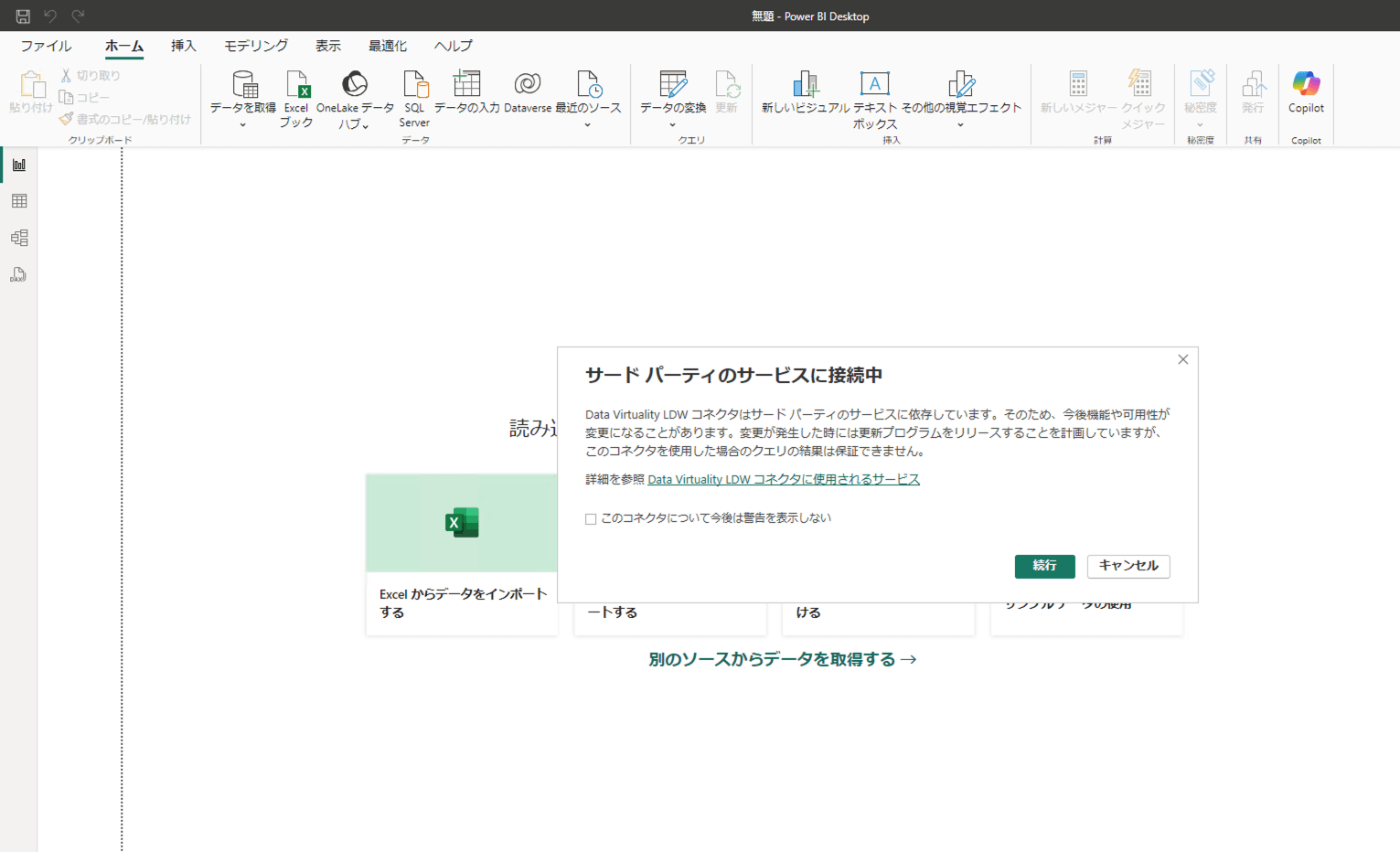The height and width of the screenshot is (852, 1400).
Task: Launch Copilot from the ribbon
Action: pyautogui.click(x=1306, y=86)
